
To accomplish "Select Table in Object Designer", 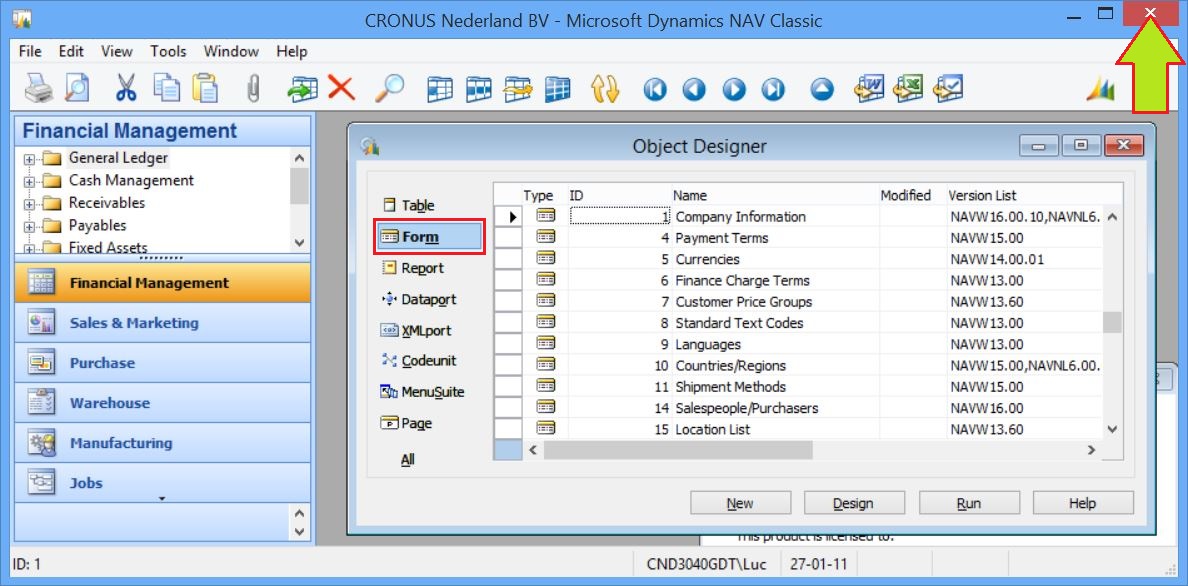I will tap(408, 205).
